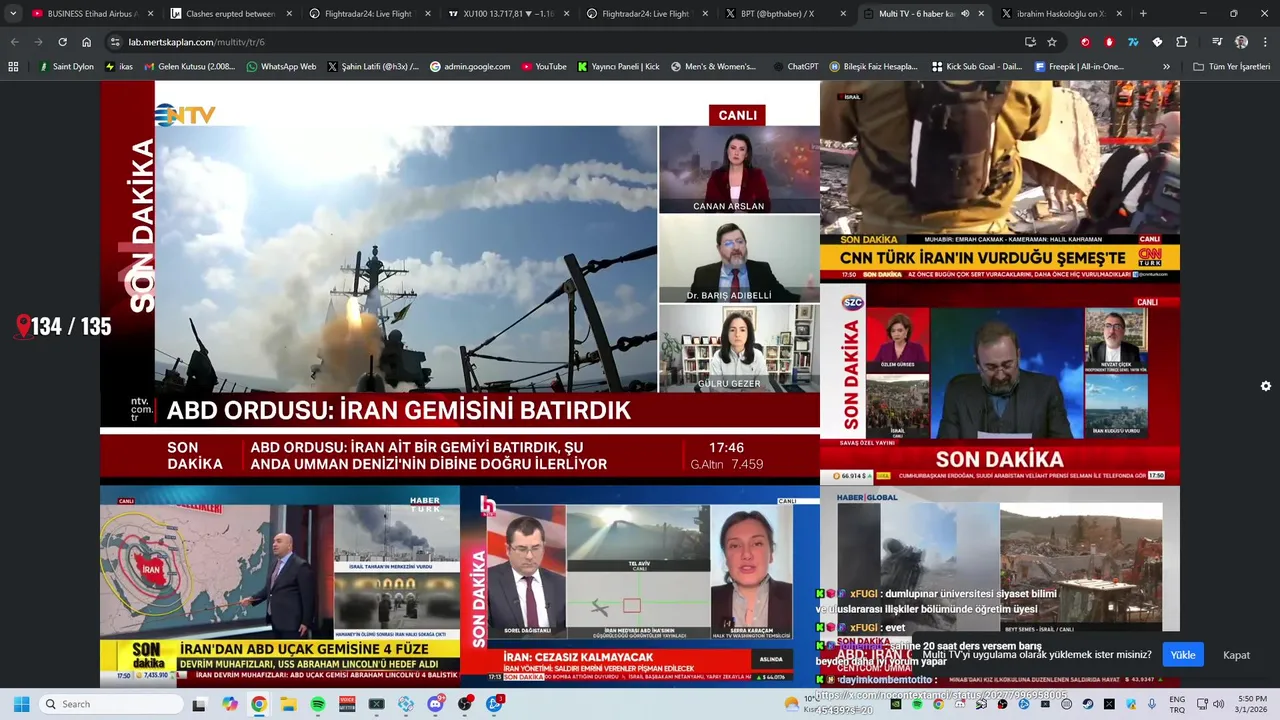This screenshot has width=1280, height=720.
Task: Select the Haber Global stream
Action: coord(1000,586)
